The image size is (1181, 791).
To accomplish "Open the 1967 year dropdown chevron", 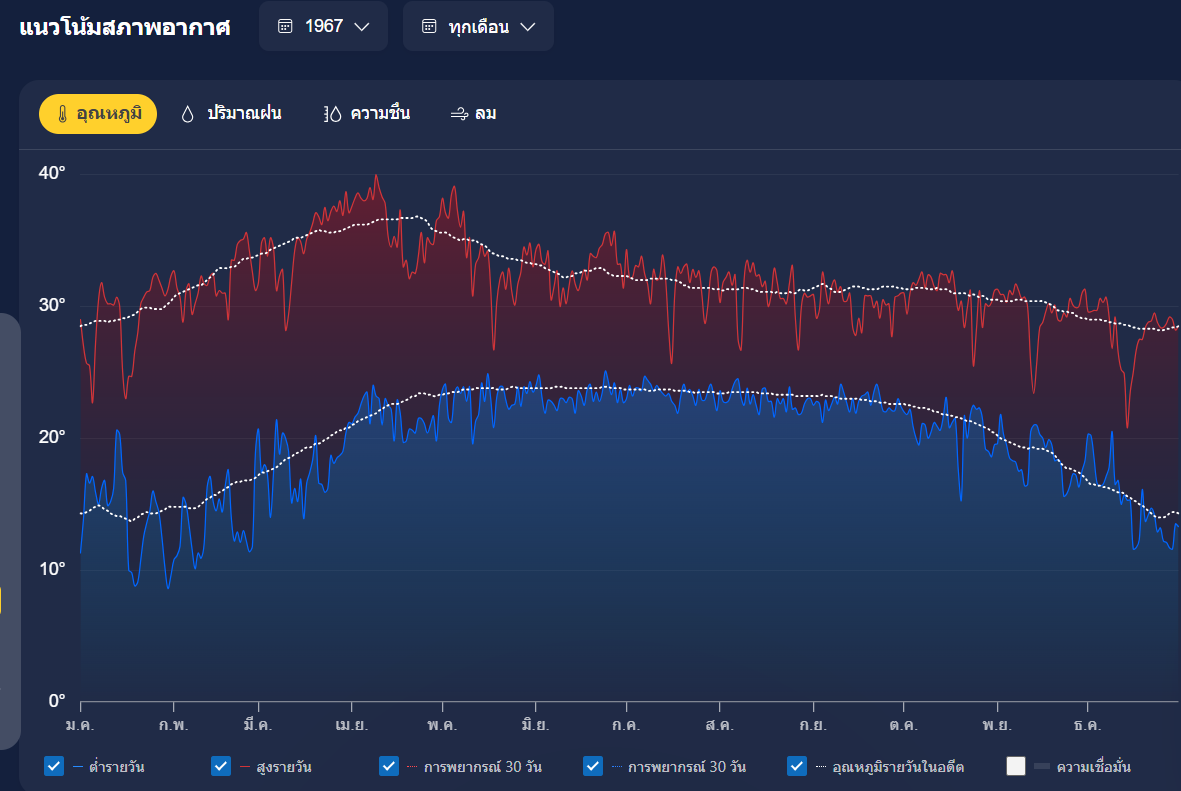I will pyautogui.click(x=362, y=26).
